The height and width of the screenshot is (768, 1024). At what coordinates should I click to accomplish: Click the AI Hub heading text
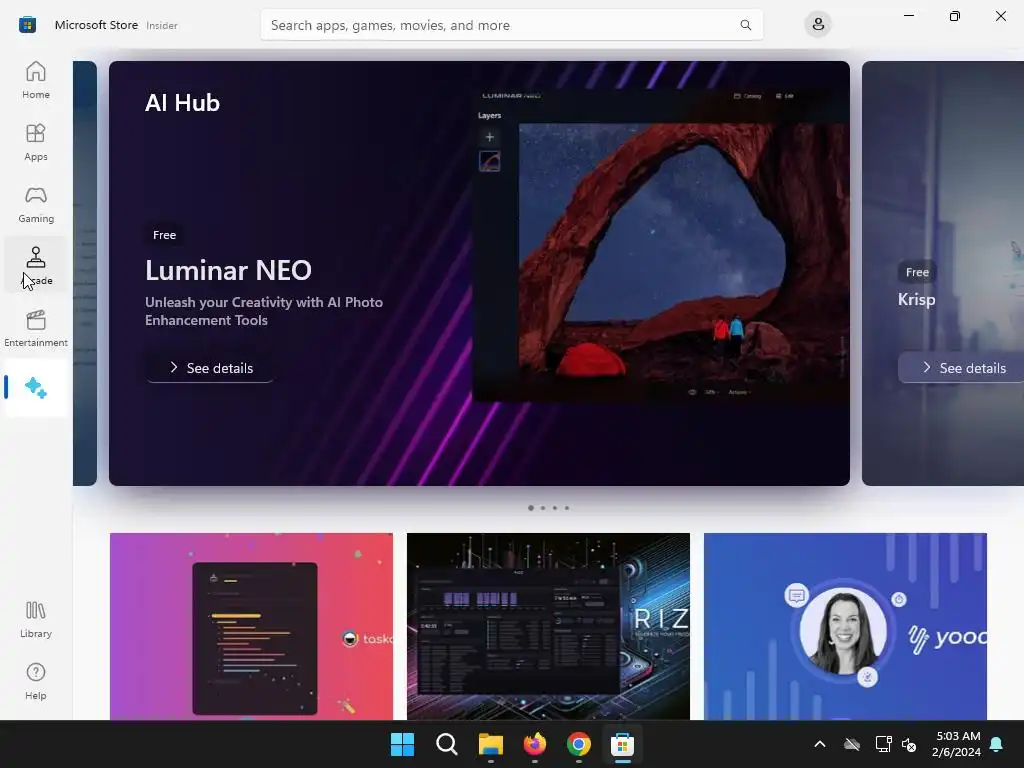(x=182, y=103)
